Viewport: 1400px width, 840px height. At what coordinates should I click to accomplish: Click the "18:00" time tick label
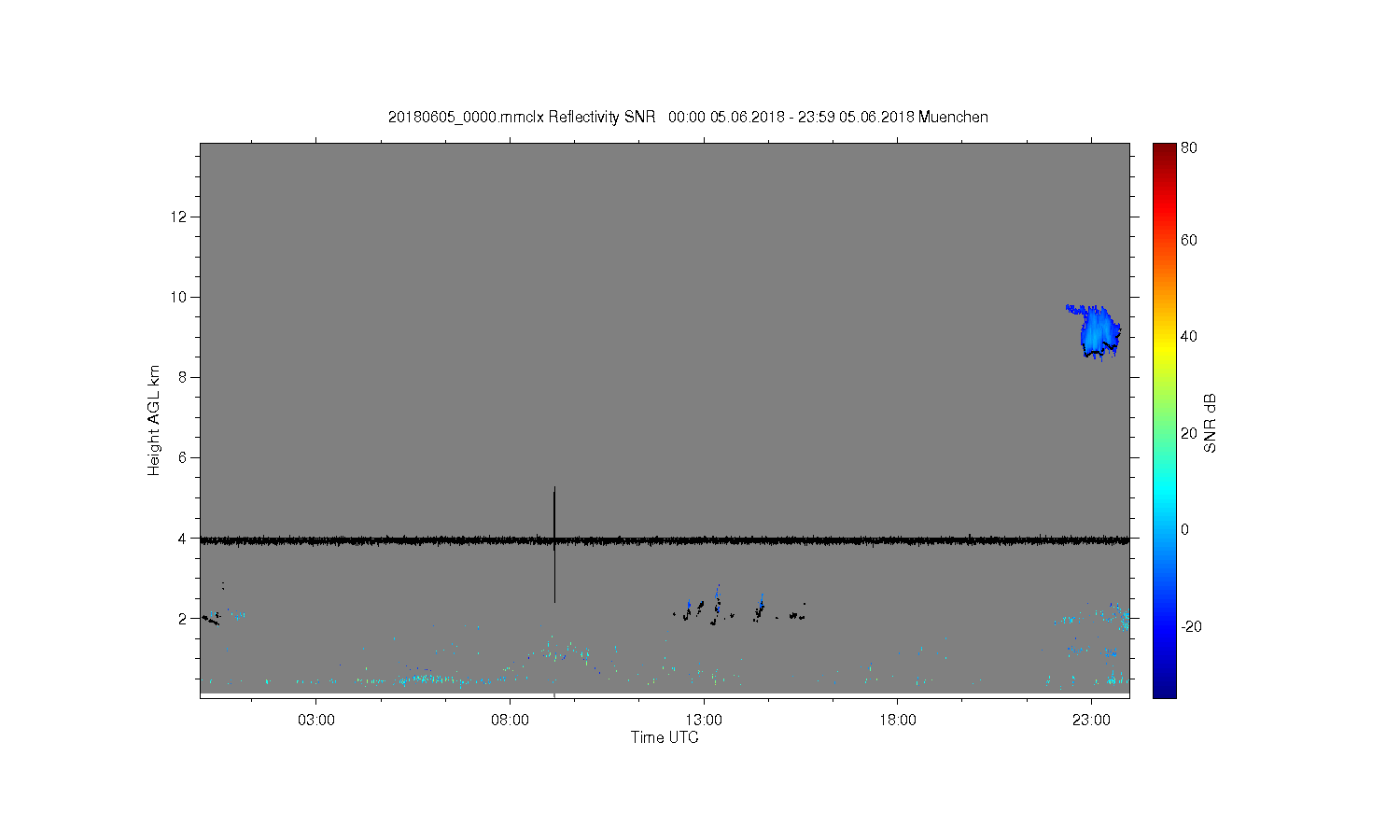(898, 721)
